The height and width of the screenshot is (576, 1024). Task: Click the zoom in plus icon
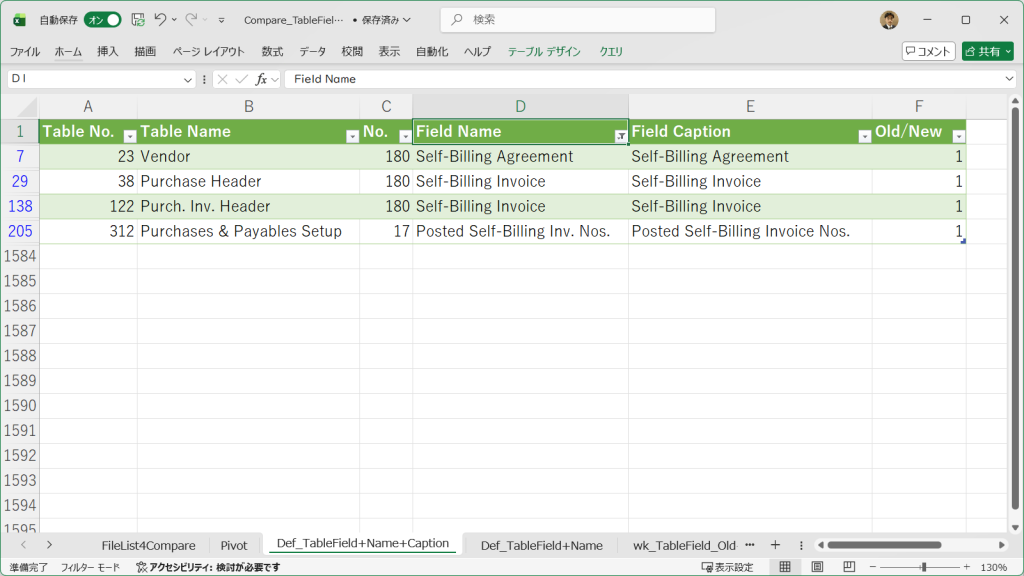pos(967,567)
